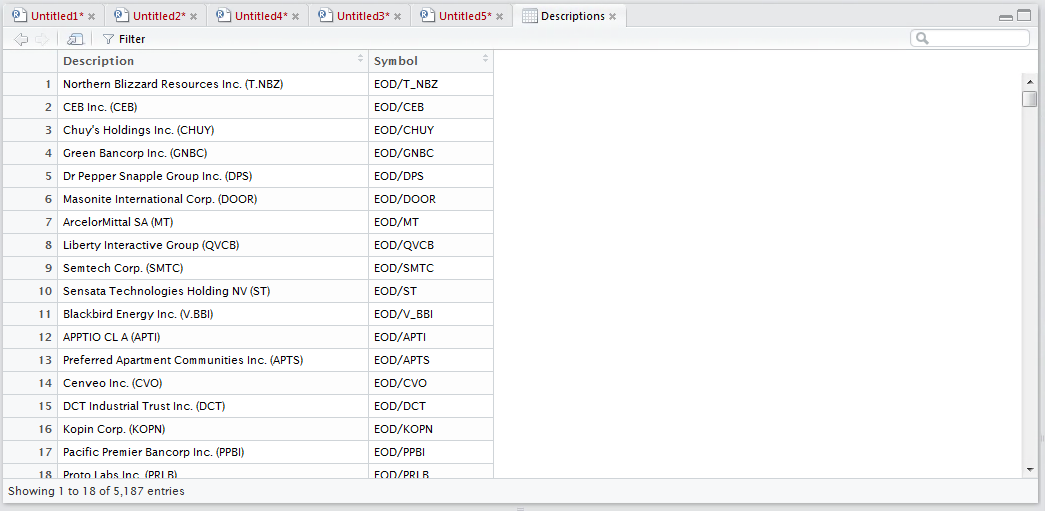Select the CEB Inc. (CEB) cell
Image resolution: width=1045 pixels, height=511 pixels.
click(213, 107)
